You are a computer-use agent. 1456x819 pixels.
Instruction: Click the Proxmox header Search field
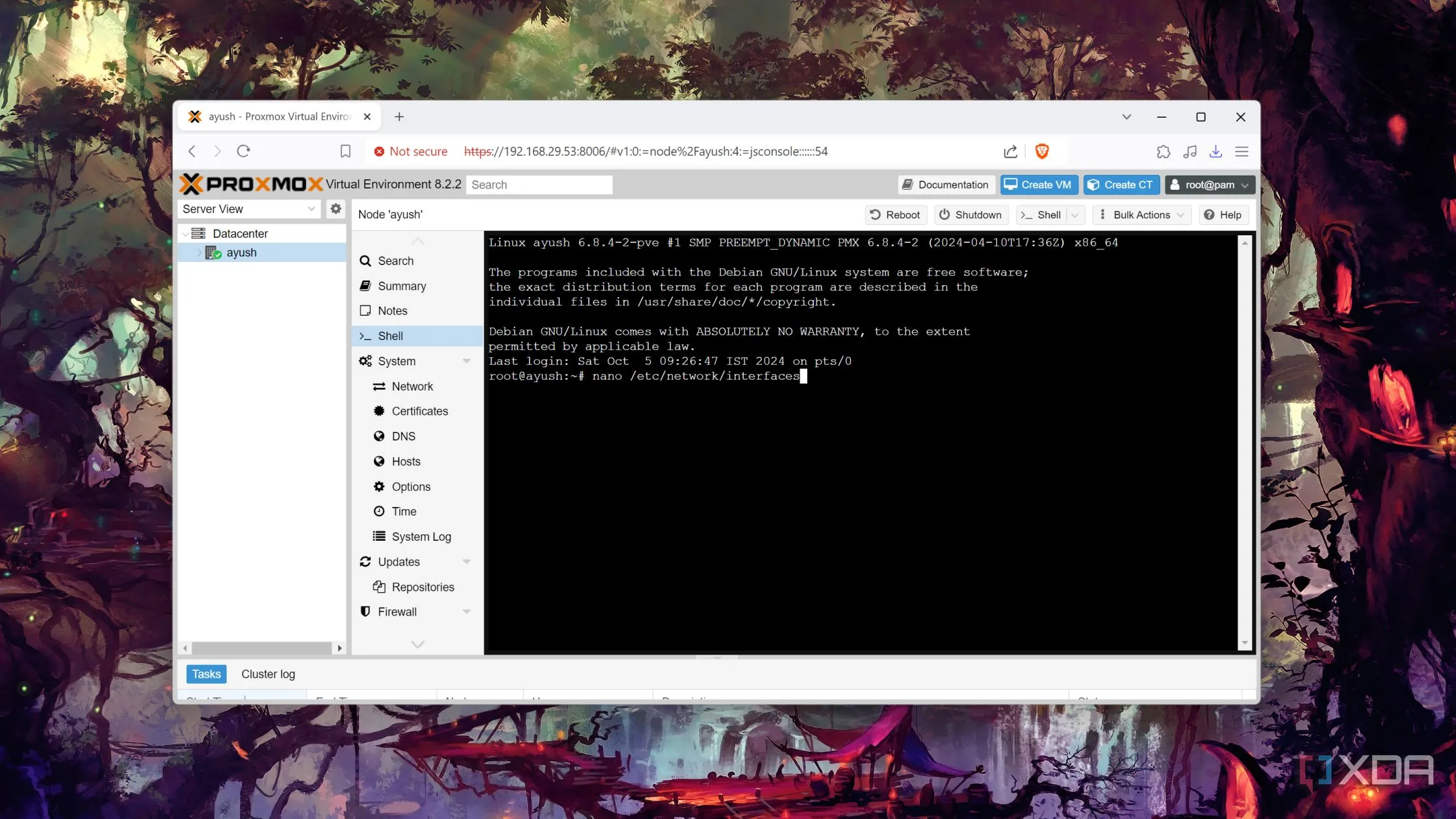tap(539, 185)
